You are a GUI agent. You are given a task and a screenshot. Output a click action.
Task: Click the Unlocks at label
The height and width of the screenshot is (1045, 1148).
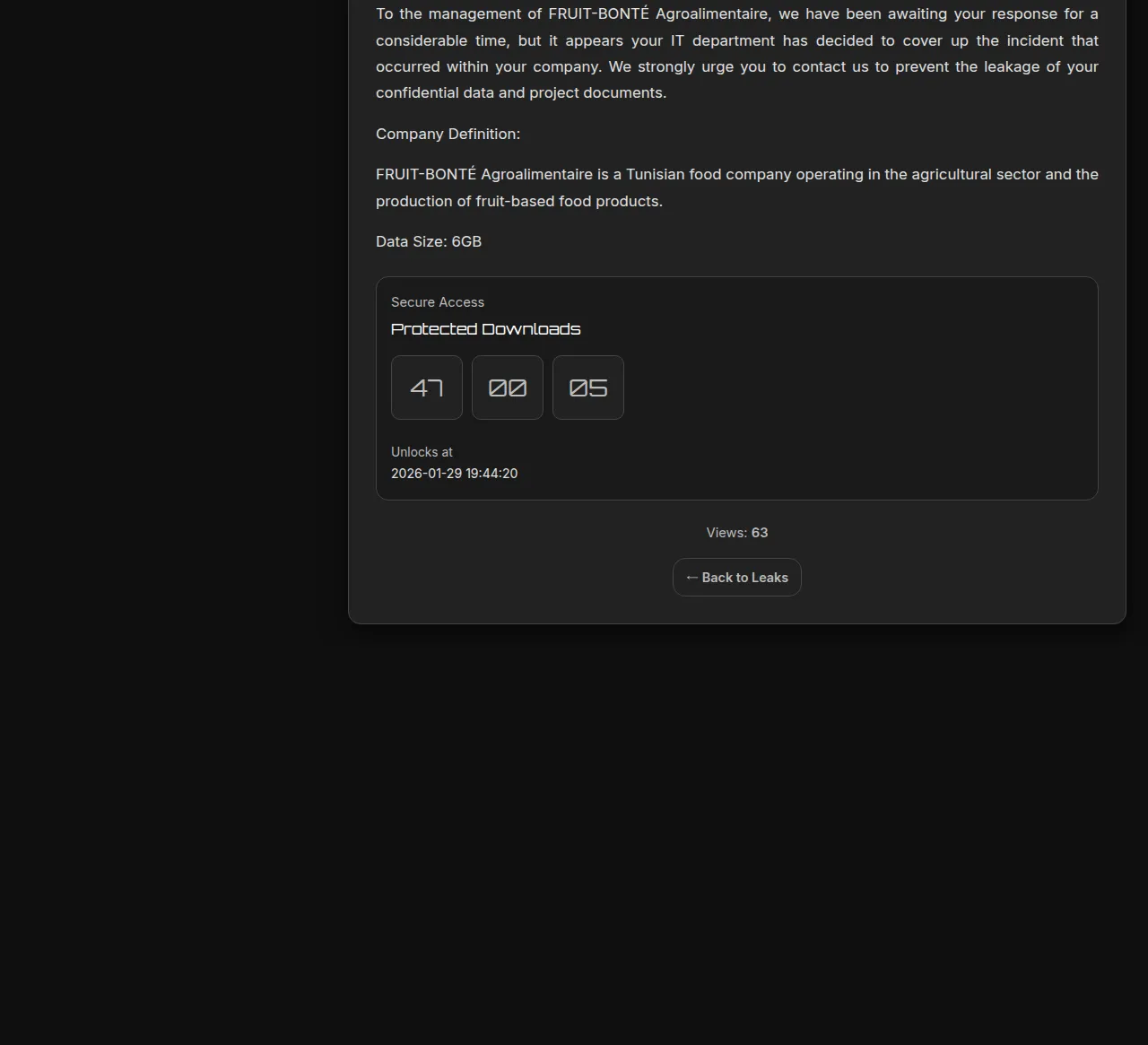pos(422,452)
